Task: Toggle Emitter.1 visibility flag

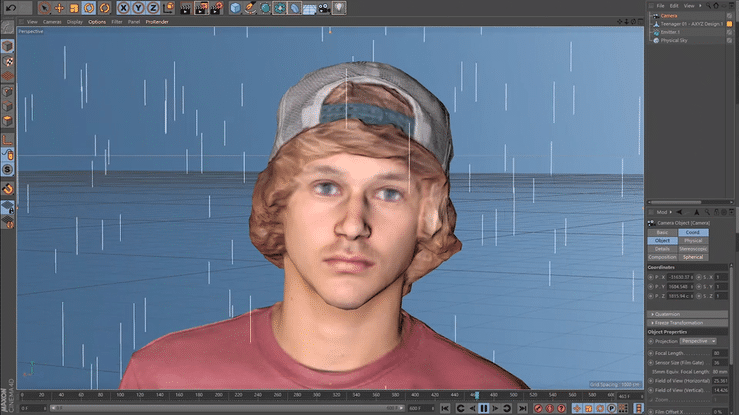Action: point(729,32)
